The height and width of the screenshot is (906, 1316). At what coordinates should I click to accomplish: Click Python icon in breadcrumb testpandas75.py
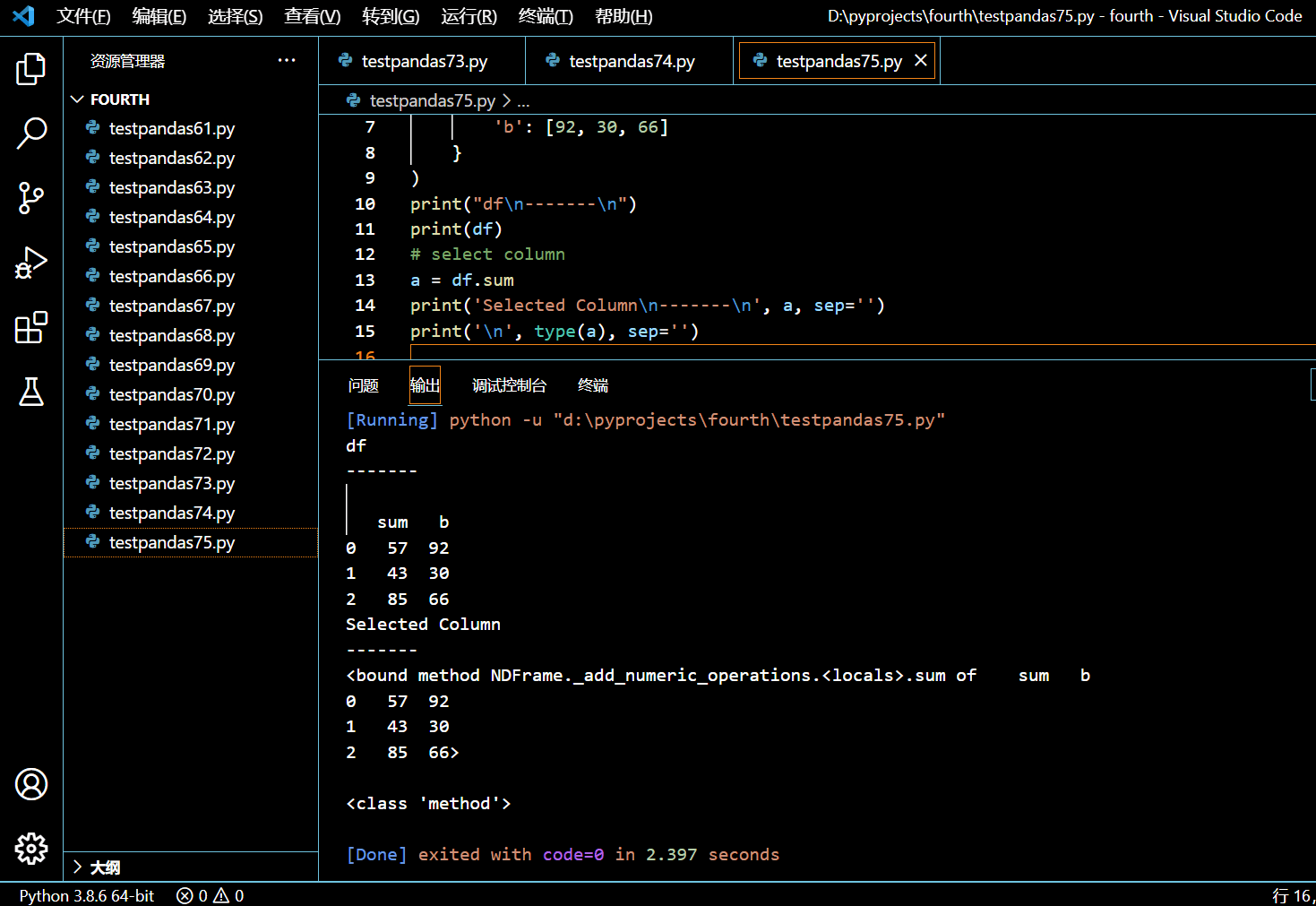coord(354,100)
